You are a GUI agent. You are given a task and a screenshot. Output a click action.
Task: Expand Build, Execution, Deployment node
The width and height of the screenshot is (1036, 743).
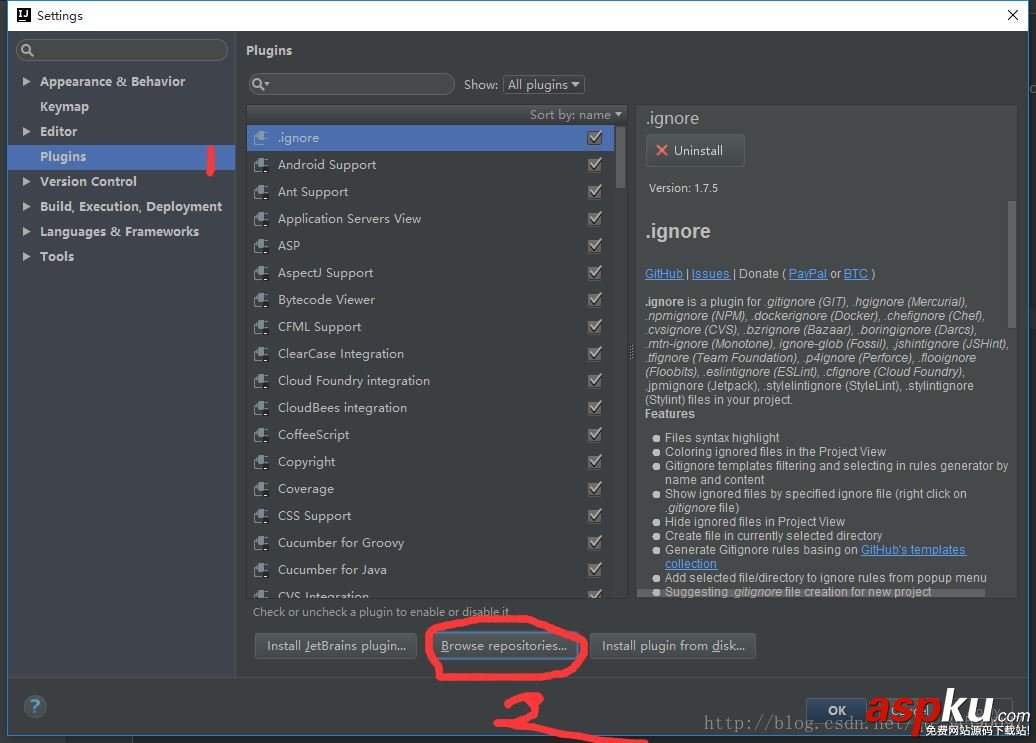tap(26, 206)
